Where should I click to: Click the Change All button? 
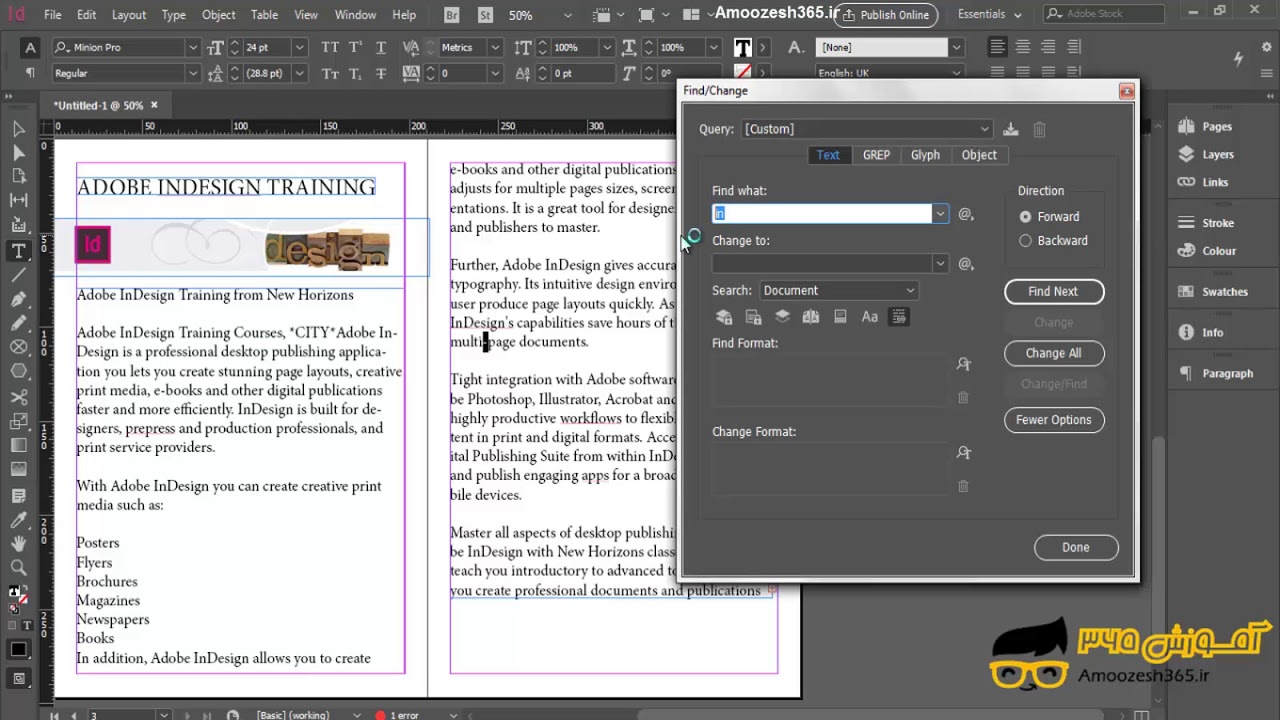pos(1054,353)
